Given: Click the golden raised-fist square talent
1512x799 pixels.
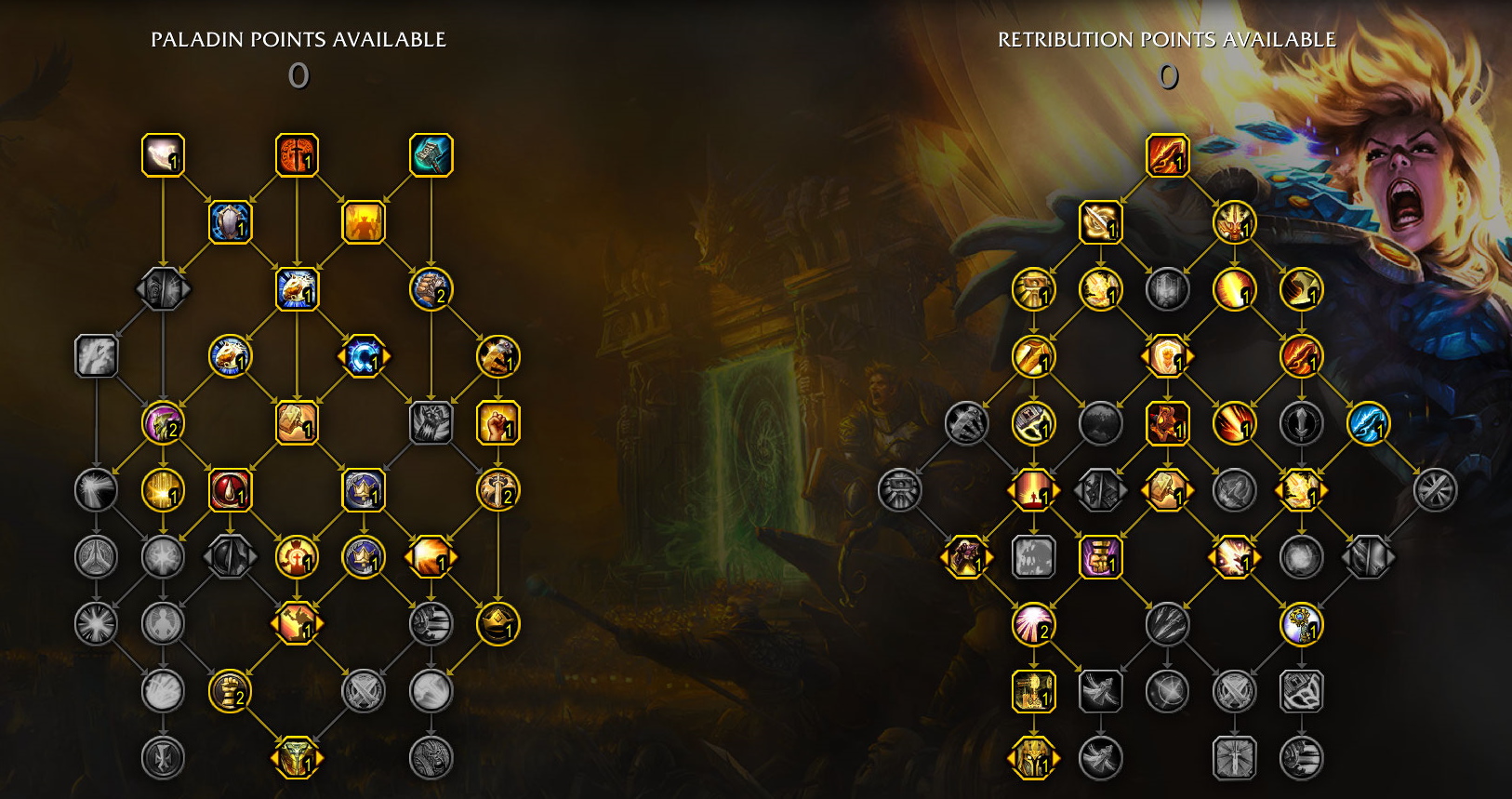Looking at the screenshot, I should pos(497,423).
